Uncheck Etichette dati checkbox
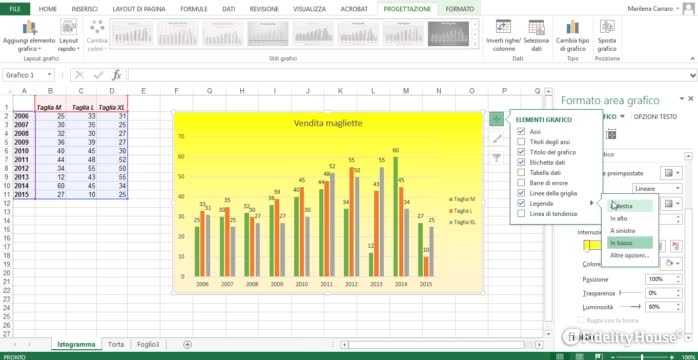698x360 pixels. pos(521,162)
